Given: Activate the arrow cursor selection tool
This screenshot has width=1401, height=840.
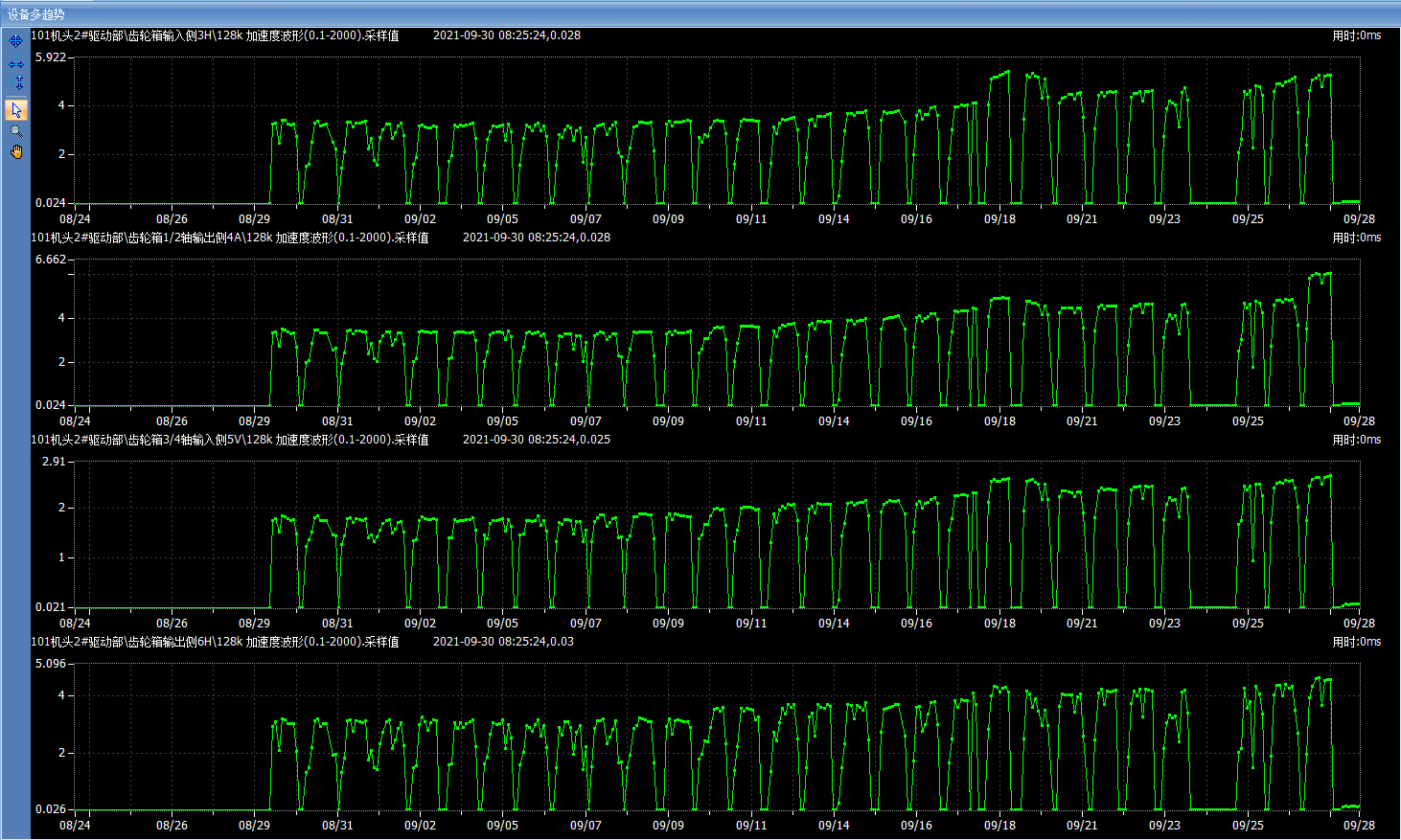Looking at the screenshot, I should point(16,109).
